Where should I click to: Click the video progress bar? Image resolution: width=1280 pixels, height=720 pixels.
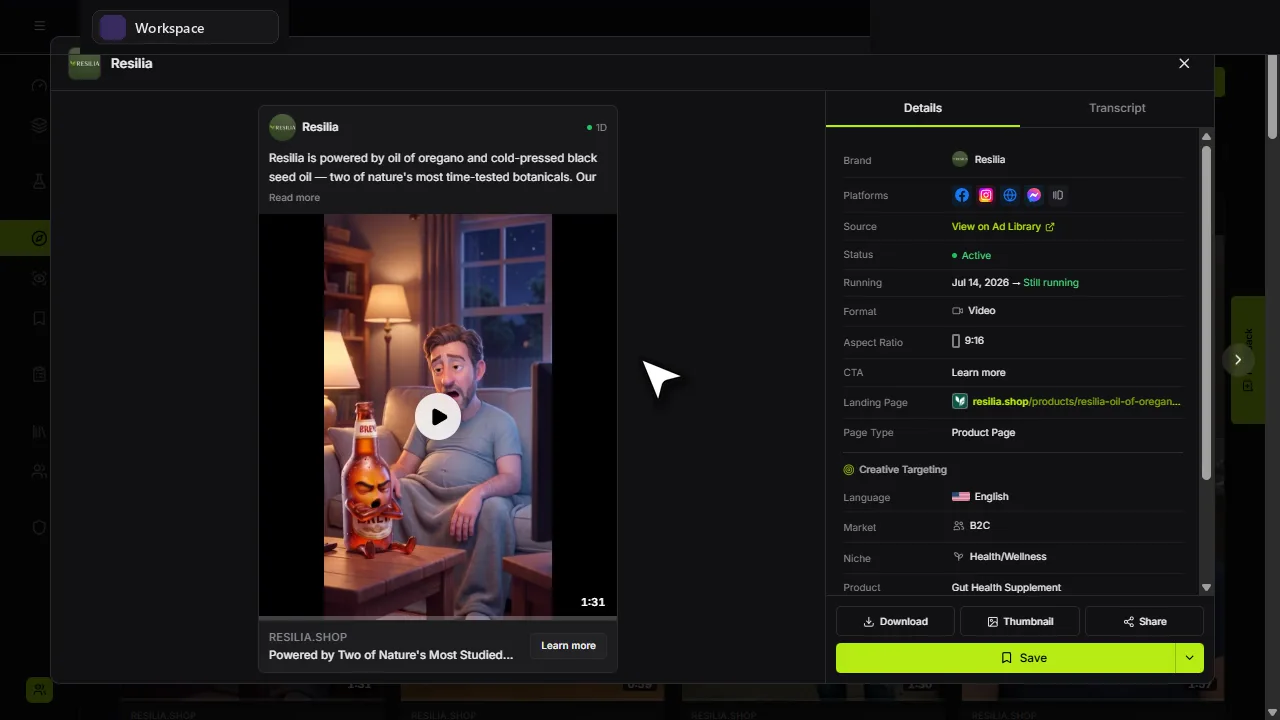click(438, 618)
